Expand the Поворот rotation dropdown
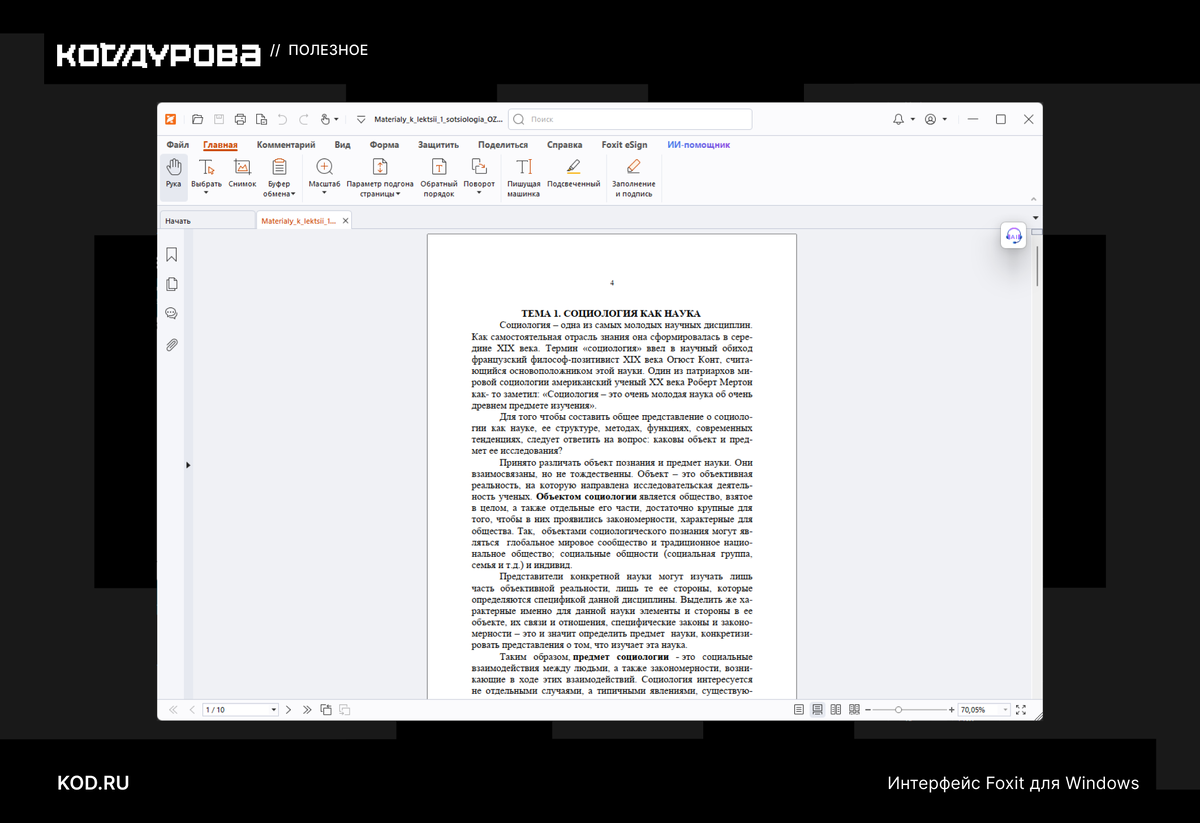The height and width of the screenshot is (823, 1200). pyautogui.click(x=479, y=174)
